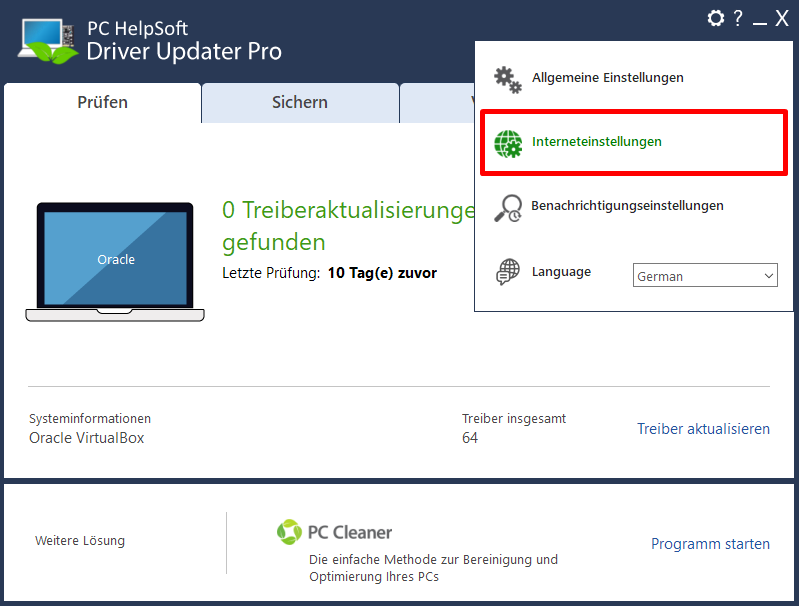Switch to the Sichern tab
The image size is (799, 606).
300,102
